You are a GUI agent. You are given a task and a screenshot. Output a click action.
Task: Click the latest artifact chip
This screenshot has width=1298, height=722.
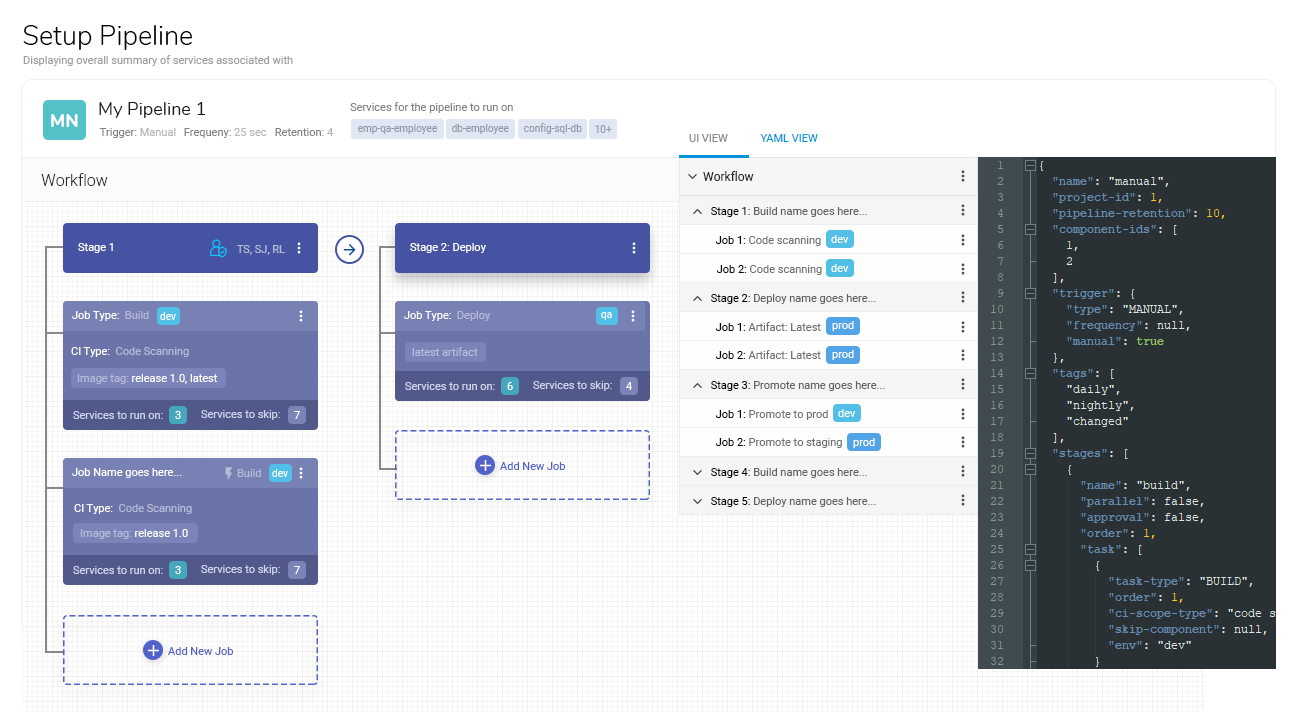445,352
